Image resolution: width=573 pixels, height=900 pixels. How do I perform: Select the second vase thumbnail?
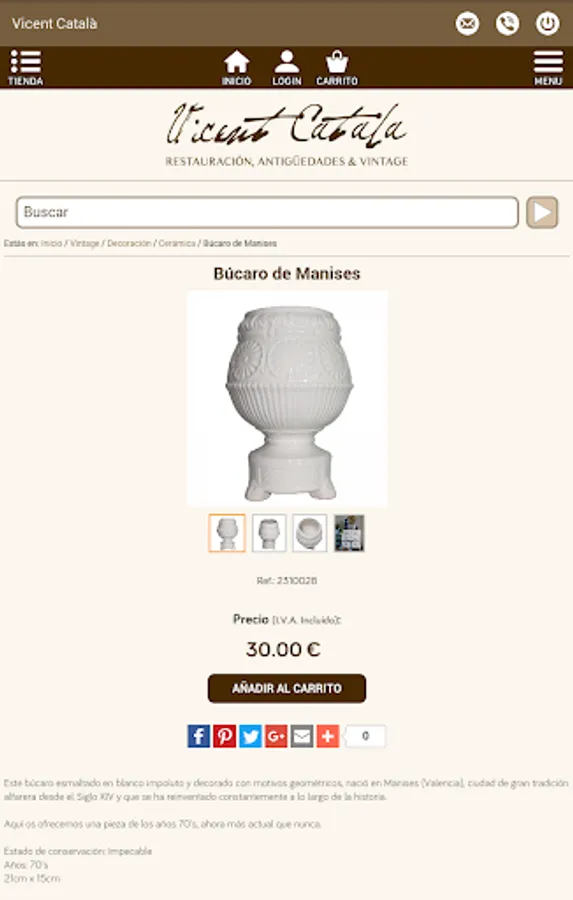point(269,533)
